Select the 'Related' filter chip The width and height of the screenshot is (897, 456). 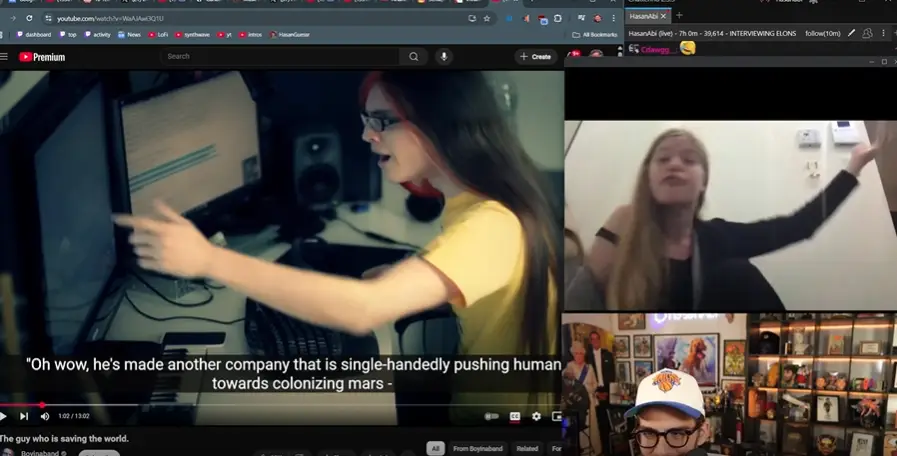coord(526,448)
